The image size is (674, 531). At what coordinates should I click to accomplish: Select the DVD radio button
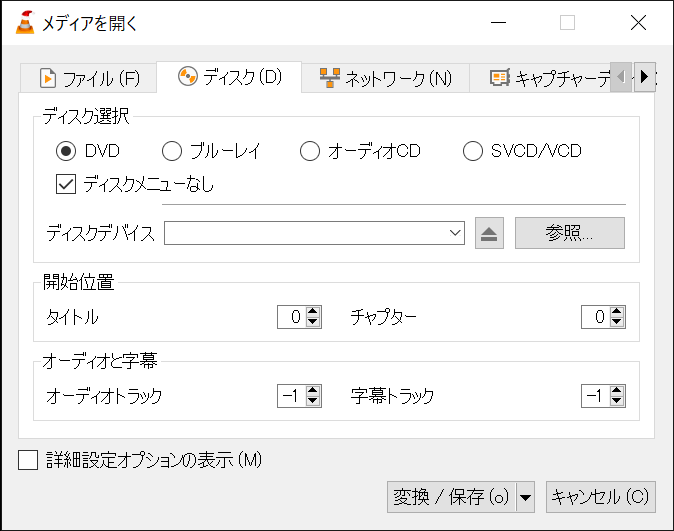pos(66,151)
